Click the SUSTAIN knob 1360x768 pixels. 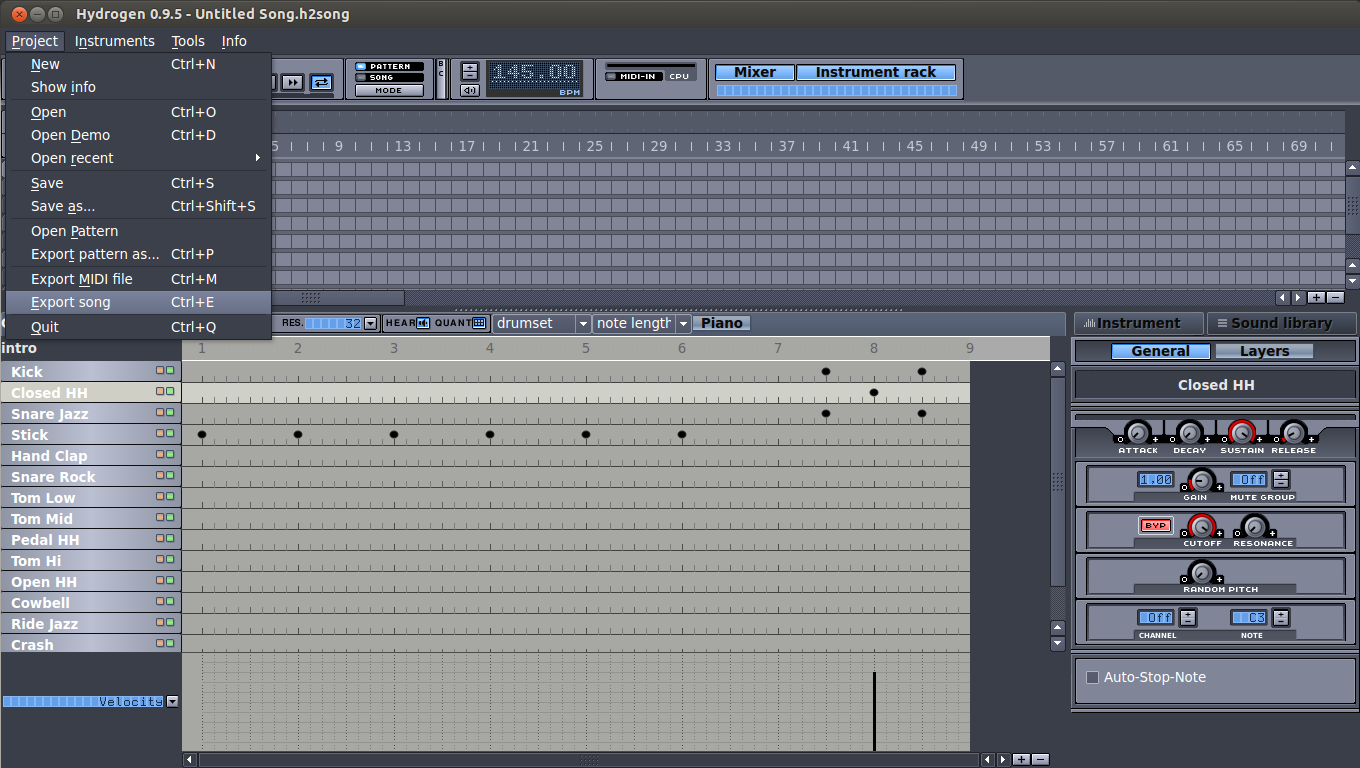1241,433
